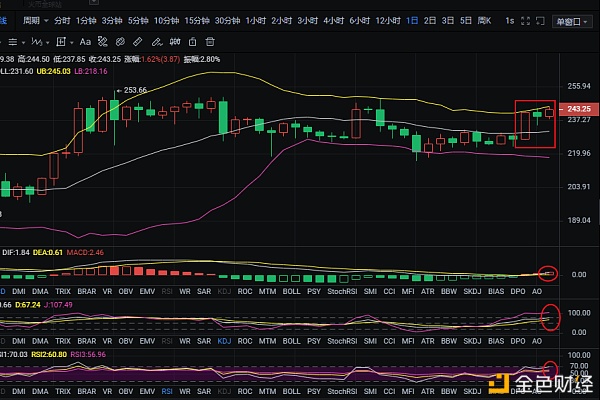Viewport: 600px width, 400px height.
Task: Click the dashed pattern pencil icon
Action: 103,42
